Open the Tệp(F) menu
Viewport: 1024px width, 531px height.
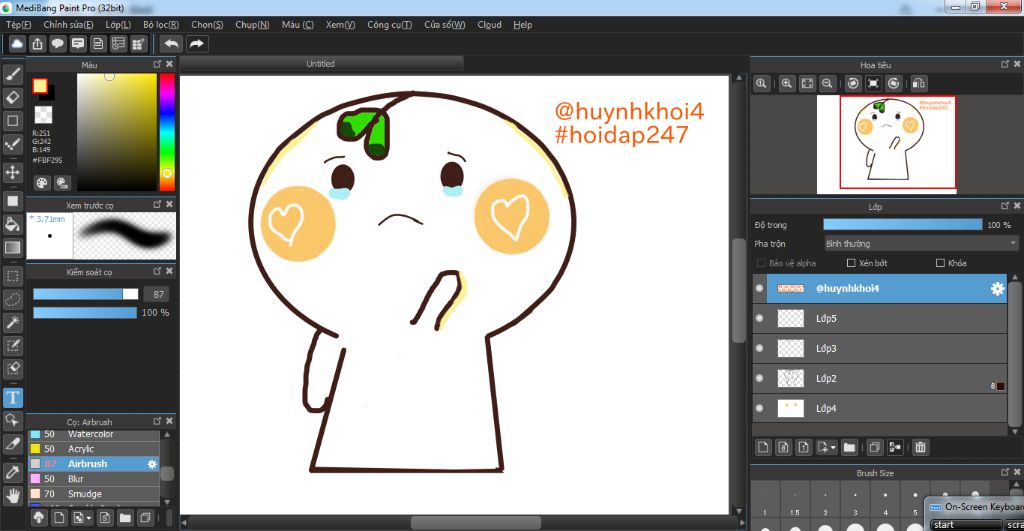(18, 25)
